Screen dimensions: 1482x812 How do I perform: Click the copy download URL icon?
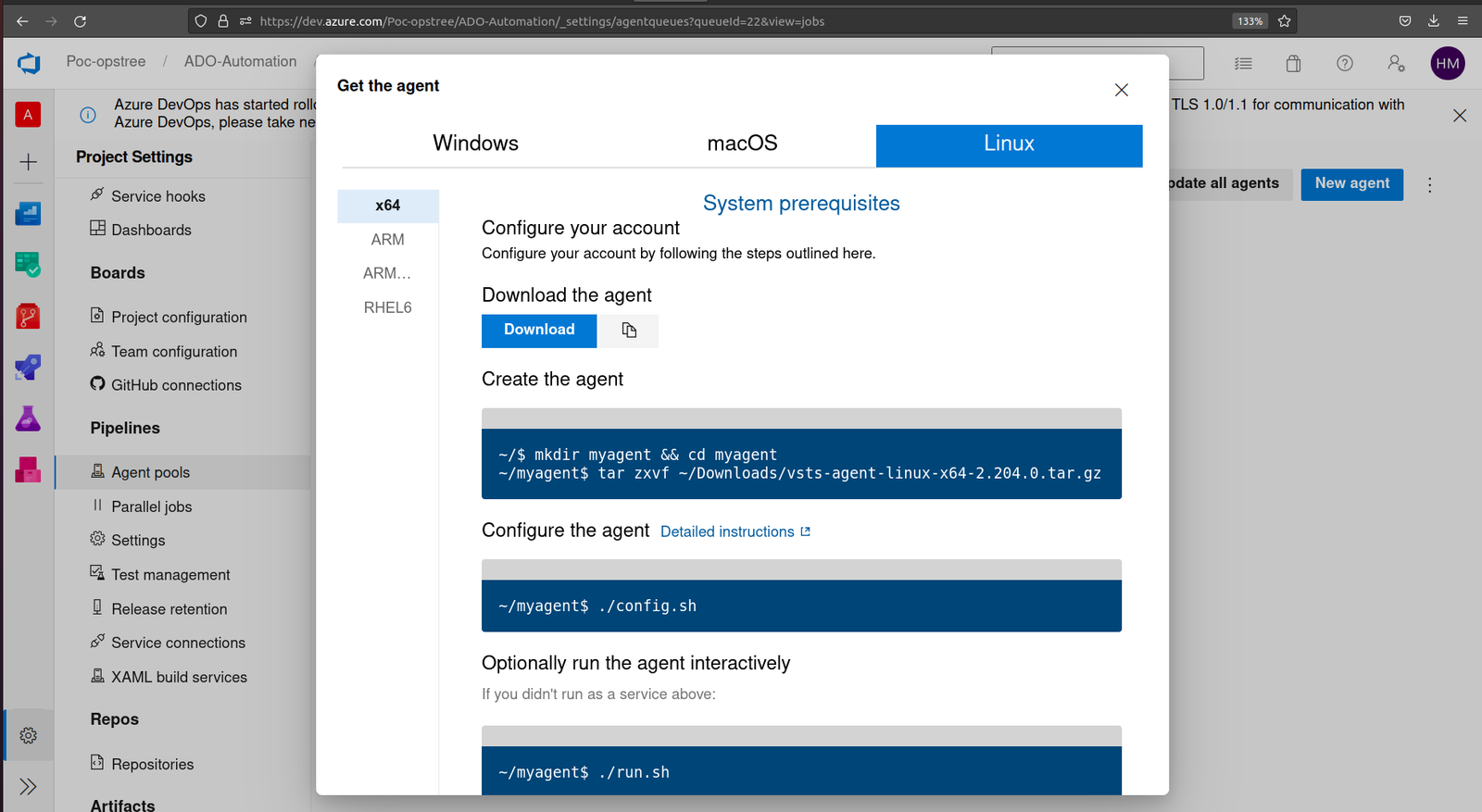pos(629,331)
